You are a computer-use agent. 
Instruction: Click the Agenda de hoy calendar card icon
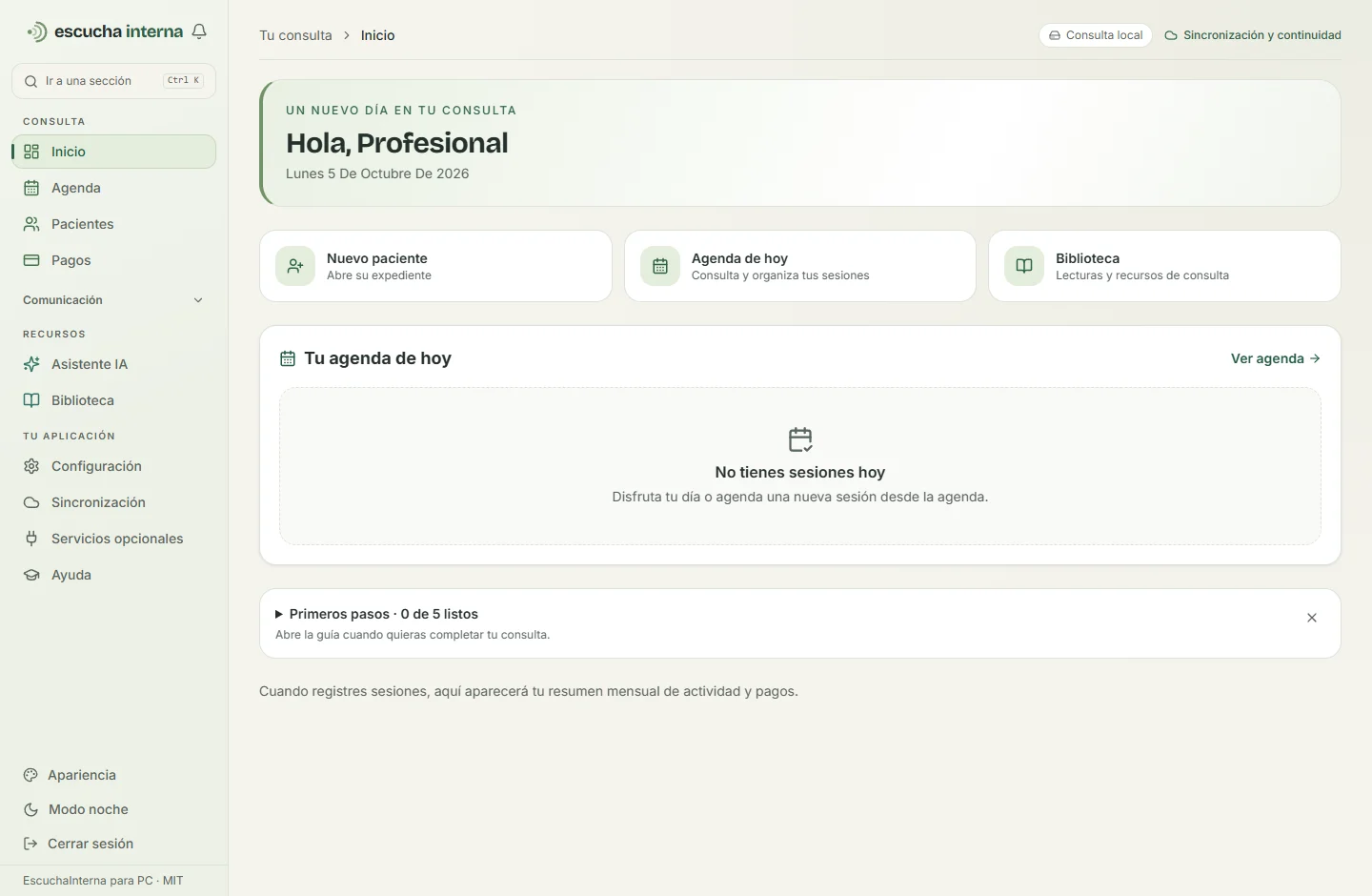[x=660, y=266]
